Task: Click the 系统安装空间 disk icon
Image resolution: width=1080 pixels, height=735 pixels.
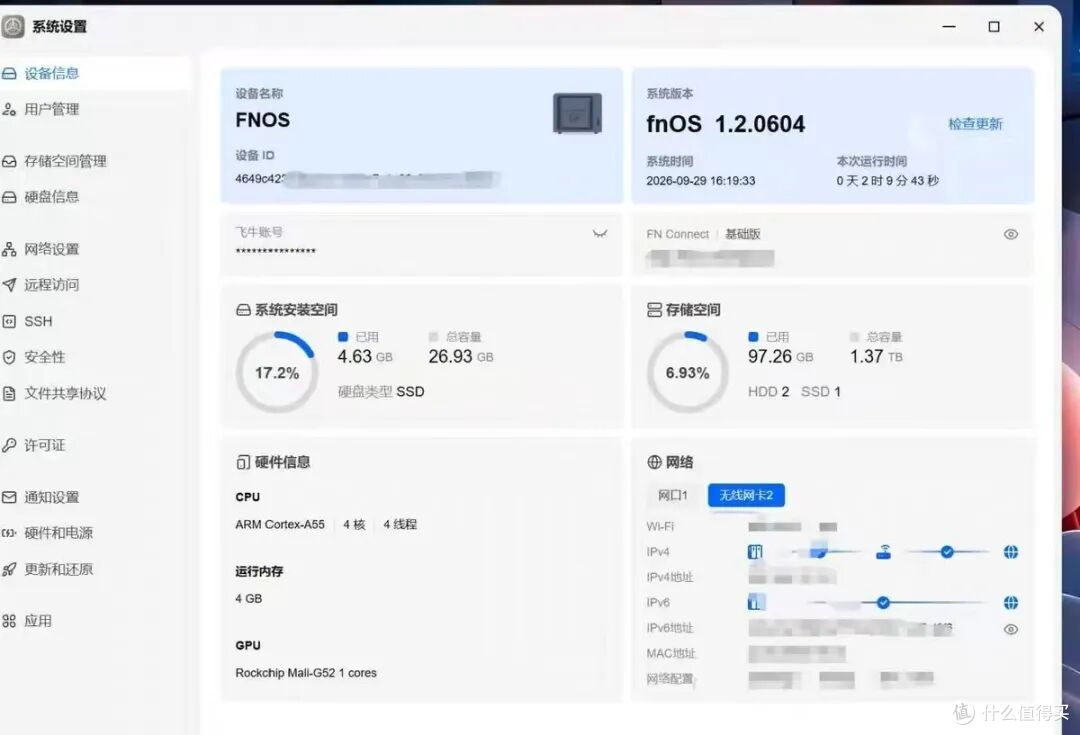Action: 243,310
